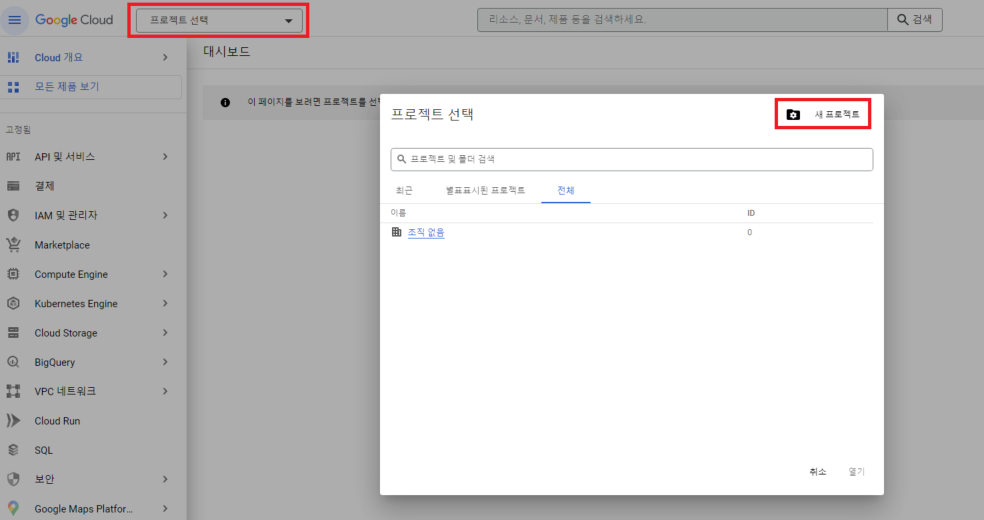Click the Google Maps Platform pin icon
The image size is (984, 520).
(13, 508)
